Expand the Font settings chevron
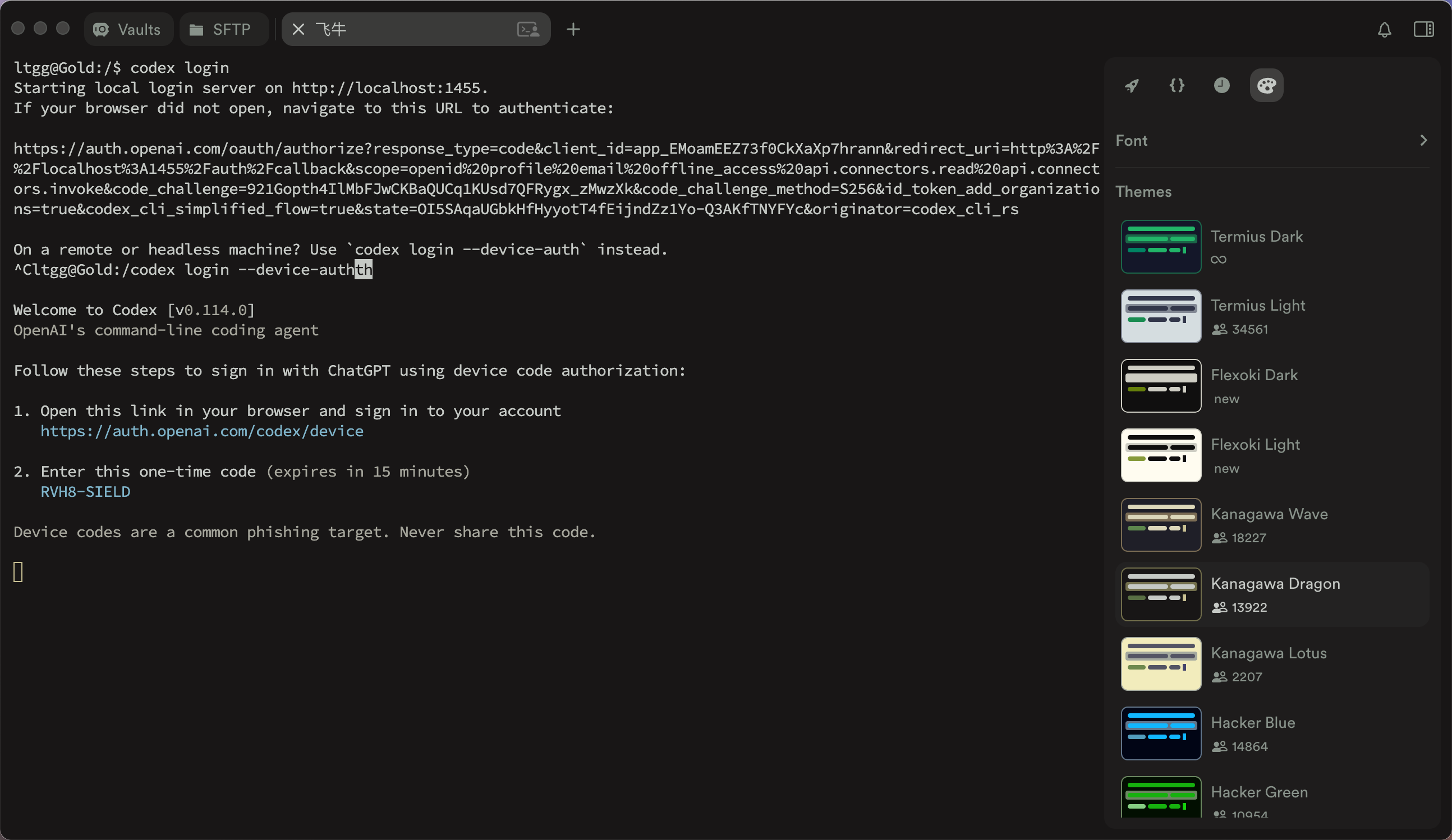1452x840 pixels. pyautogui.click(x=1423, y=141)
